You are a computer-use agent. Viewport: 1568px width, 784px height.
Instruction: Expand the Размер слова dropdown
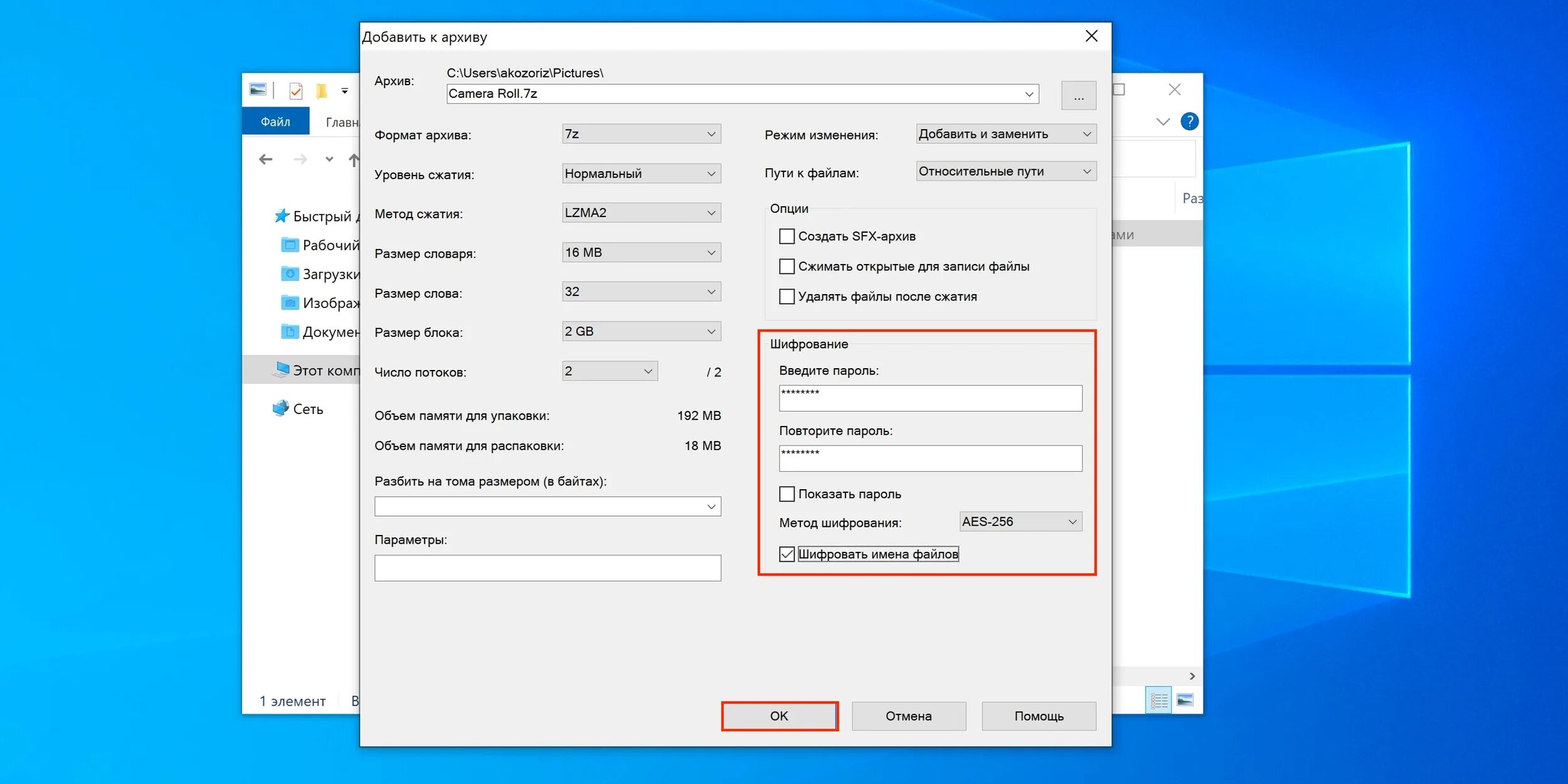(x=641, y=292)
